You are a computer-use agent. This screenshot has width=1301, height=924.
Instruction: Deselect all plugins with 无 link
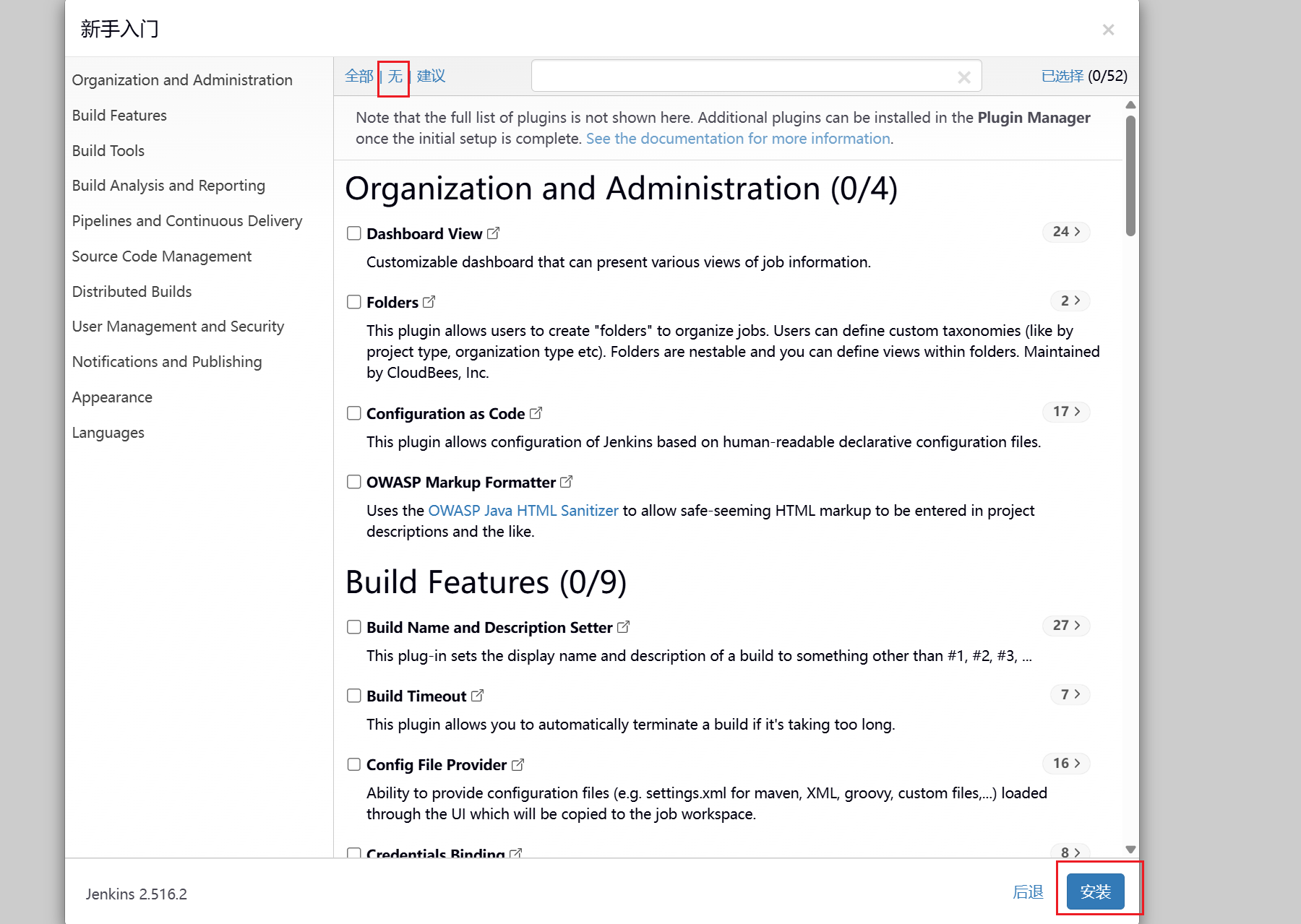tap(395, 76)
